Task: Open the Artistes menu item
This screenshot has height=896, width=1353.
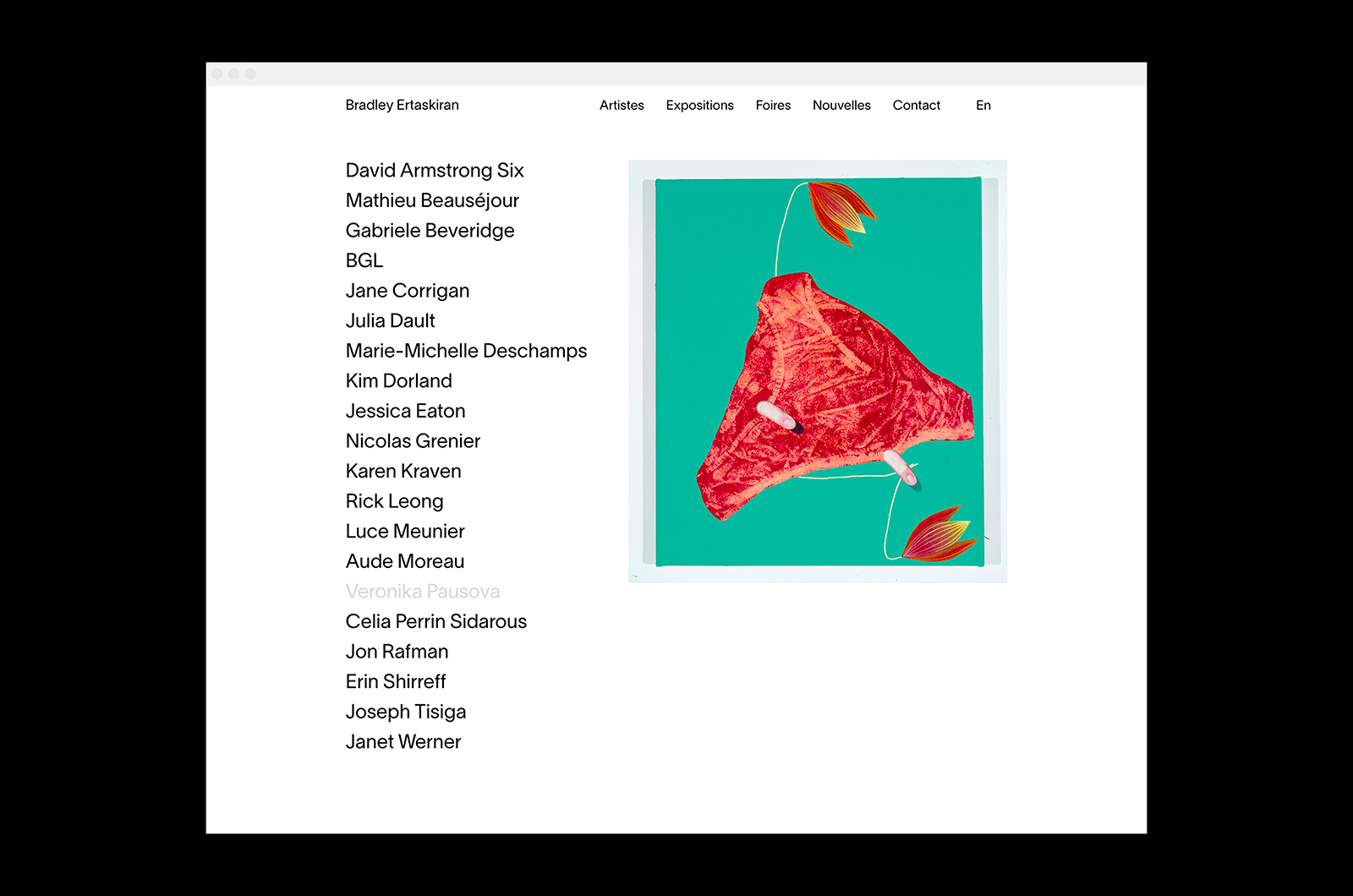Action: coord(622,105)
